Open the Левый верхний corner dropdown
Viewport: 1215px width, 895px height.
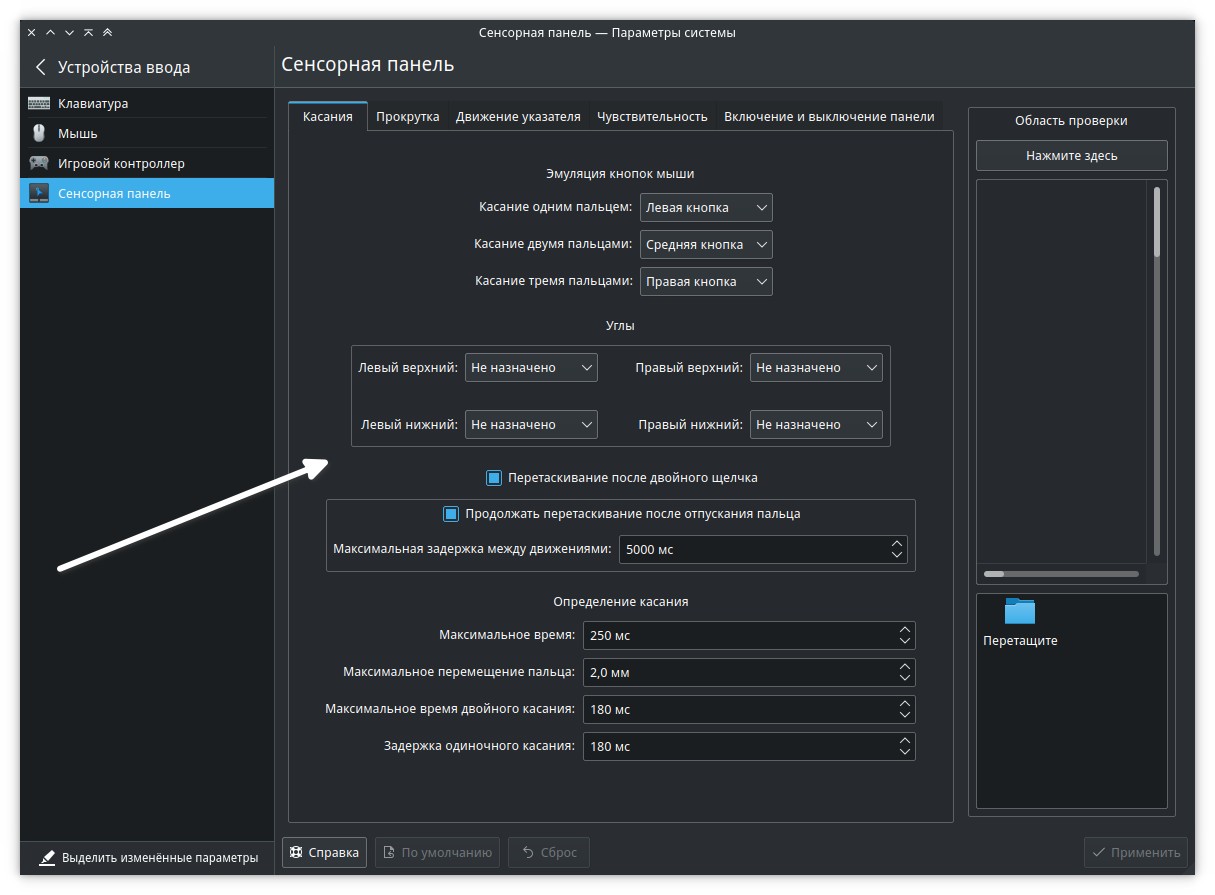point(531,368)
